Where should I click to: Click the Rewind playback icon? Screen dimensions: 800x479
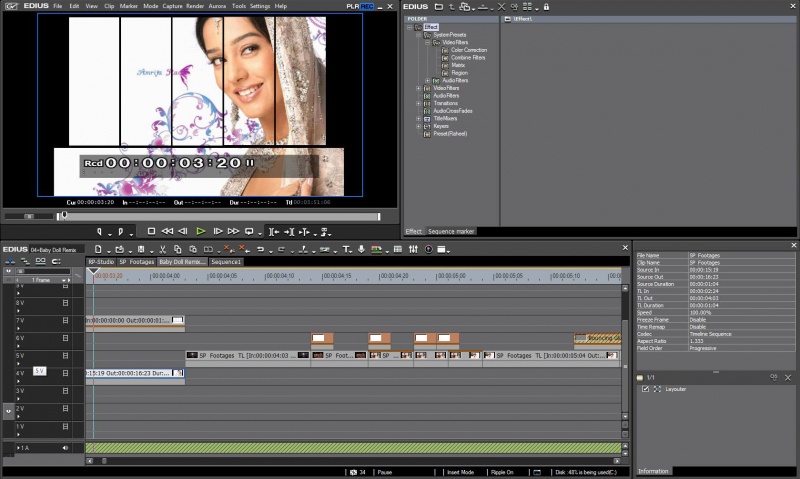point(167,231)
